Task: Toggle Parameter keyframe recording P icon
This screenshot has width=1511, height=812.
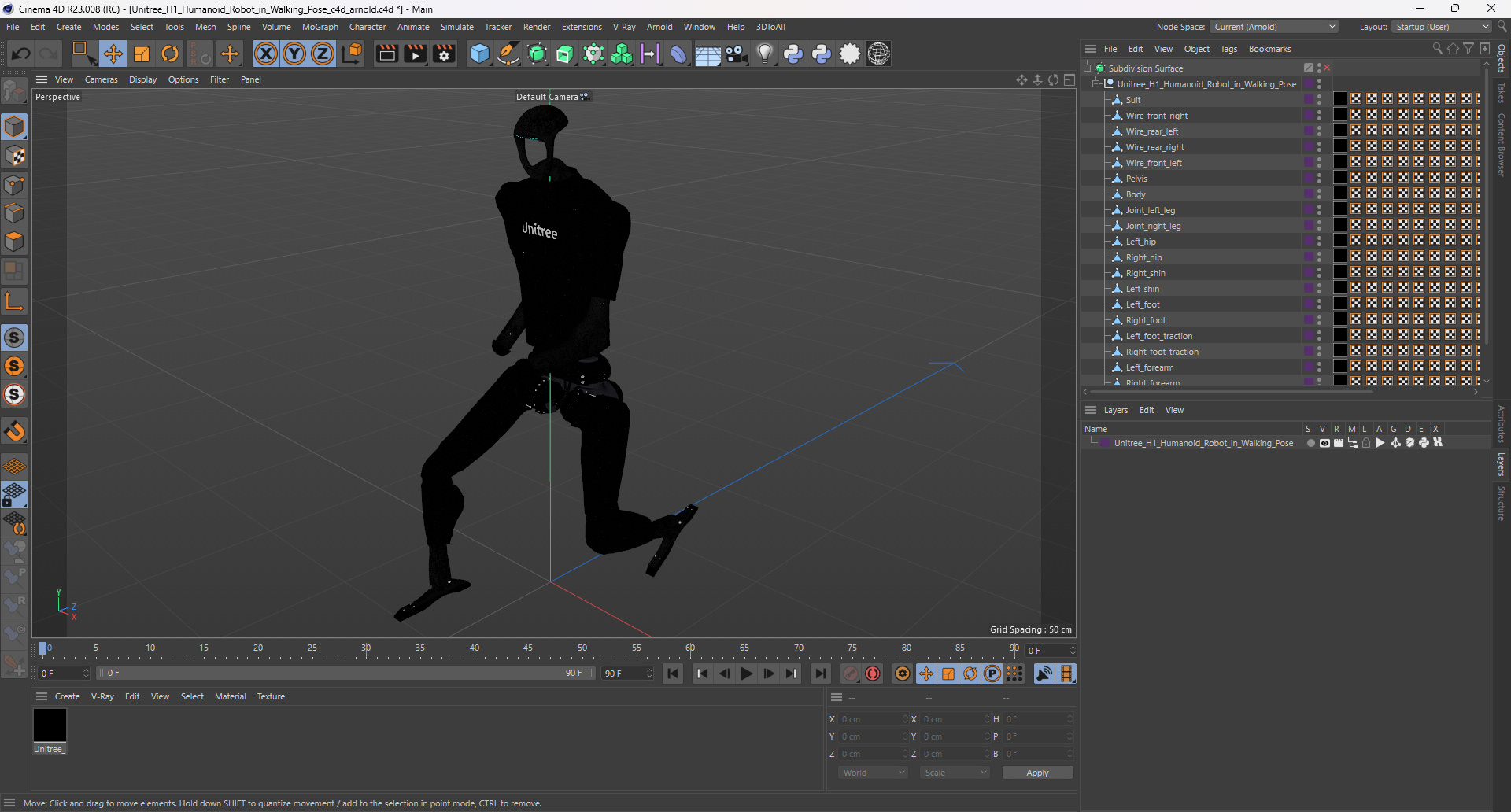Action: [992, 674]
